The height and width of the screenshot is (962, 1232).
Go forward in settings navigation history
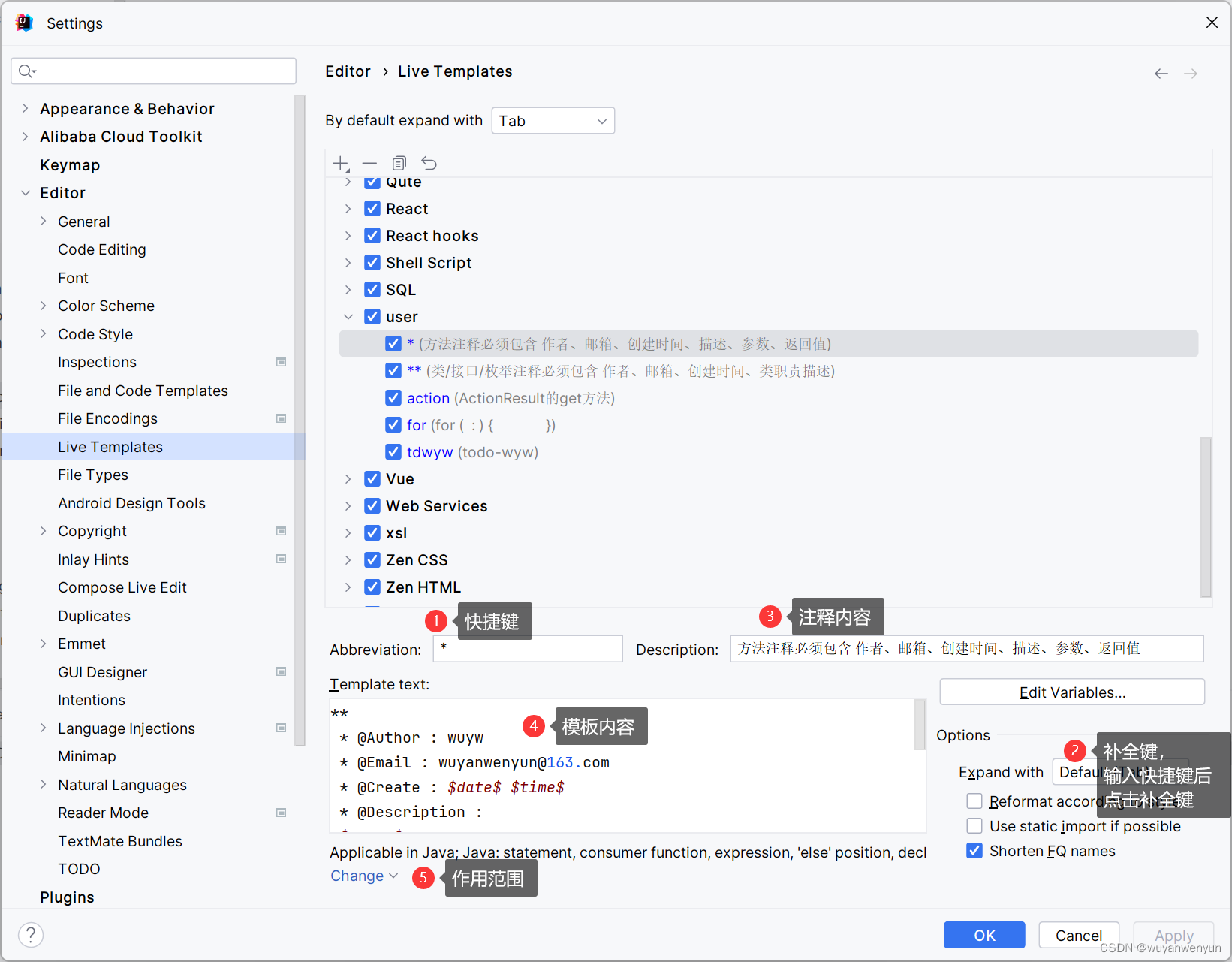1191,74
